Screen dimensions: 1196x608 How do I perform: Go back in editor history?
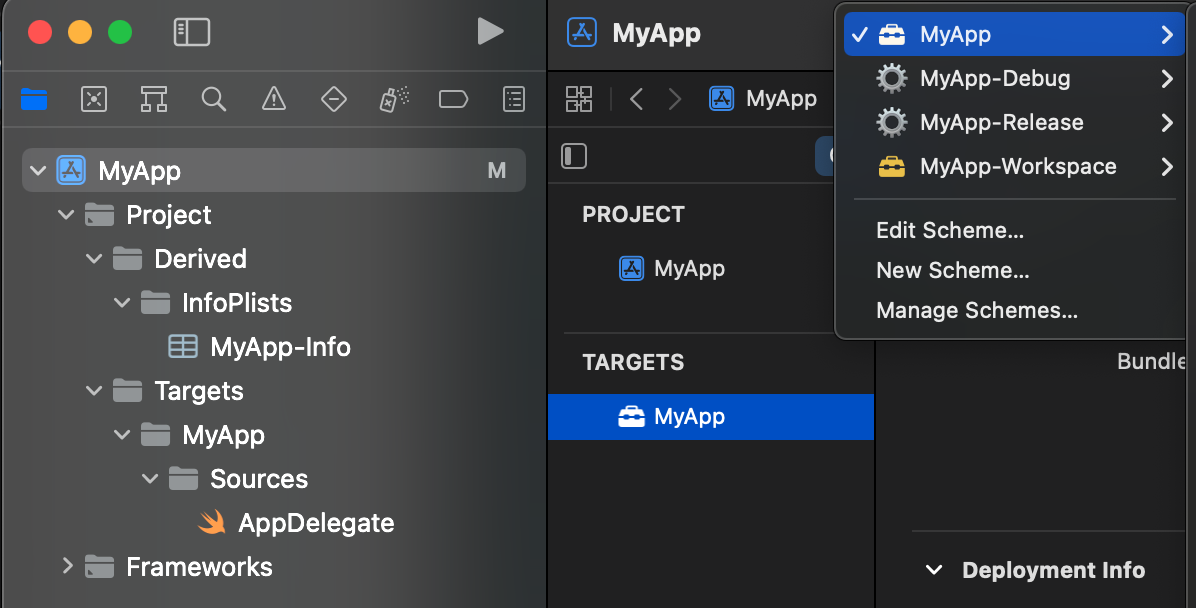637,98
